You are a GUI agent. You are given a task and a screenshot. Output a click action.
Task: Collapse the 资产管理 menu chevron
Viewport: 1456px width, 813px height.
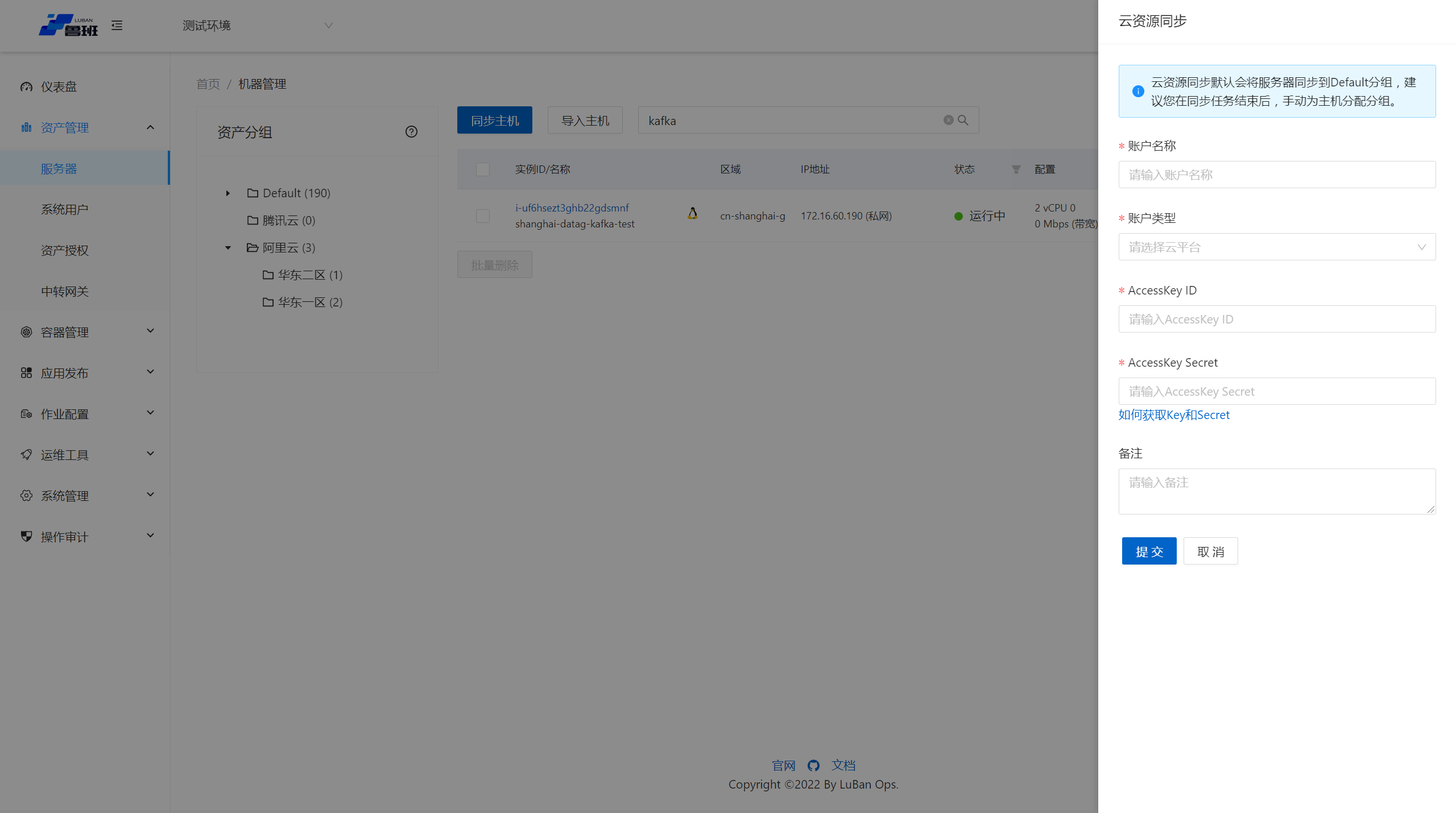click(150, 127)
